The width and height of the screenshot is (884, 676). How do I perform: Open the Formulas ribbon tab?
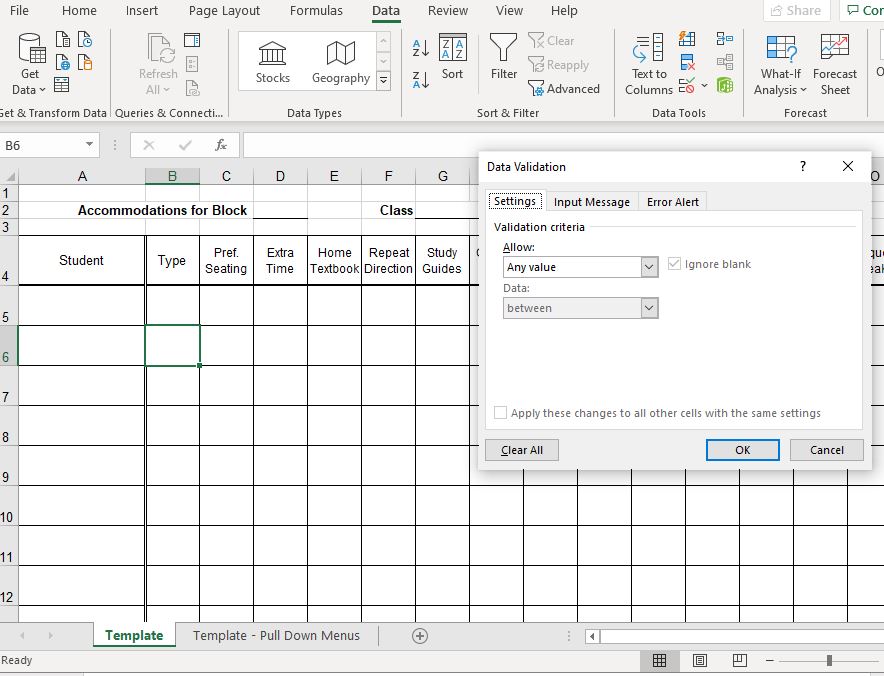tap(316, 11)
